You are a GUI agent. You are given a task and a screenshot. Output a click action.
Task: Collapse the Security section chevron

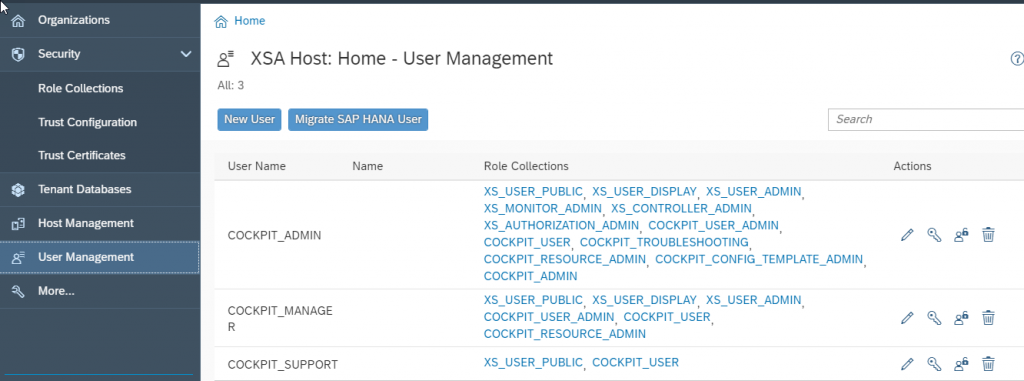pos(186,54)
